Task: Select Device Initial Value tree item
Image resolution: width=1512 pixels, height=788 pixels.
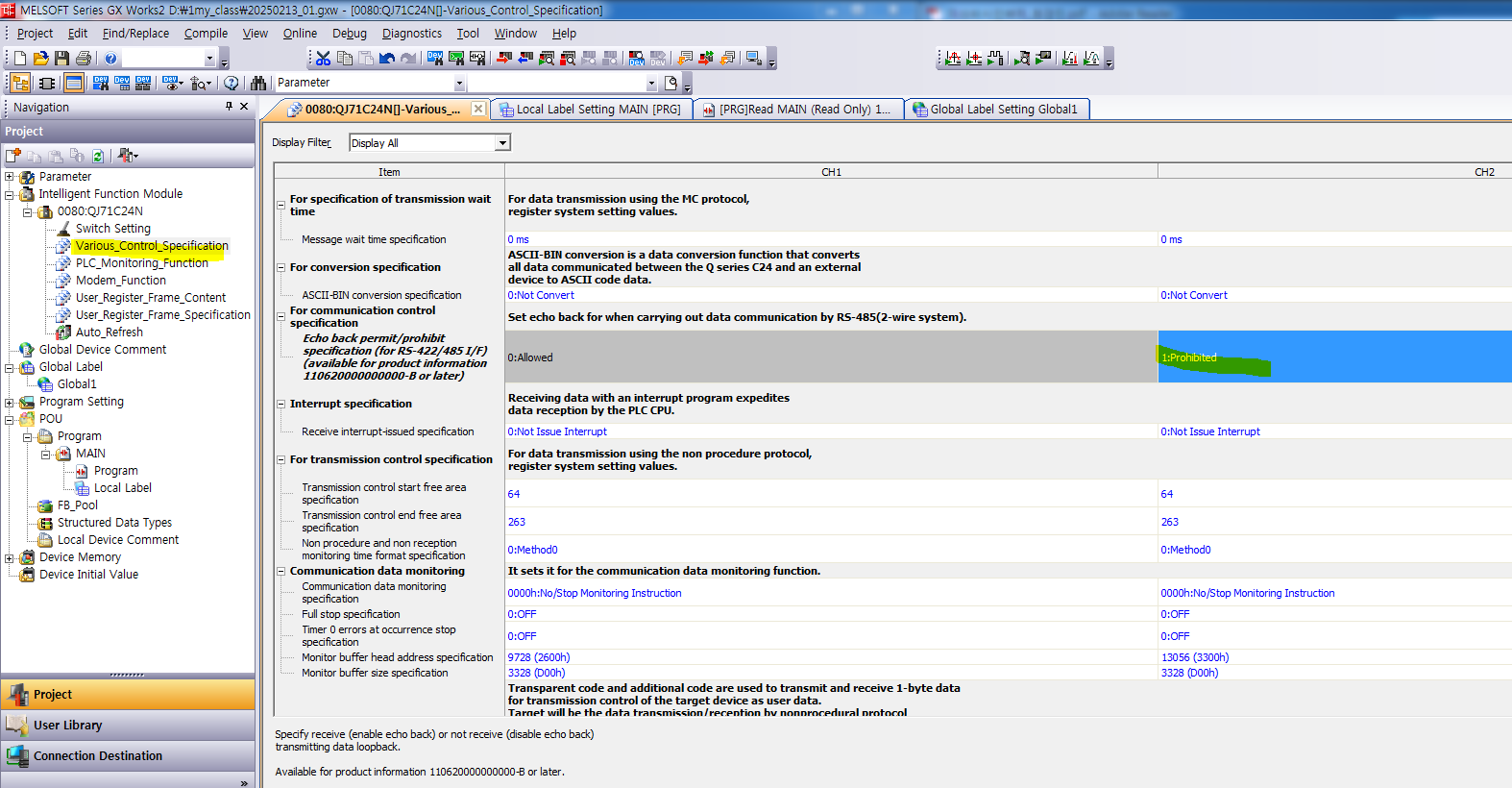Action: click(x=88, y=575)
